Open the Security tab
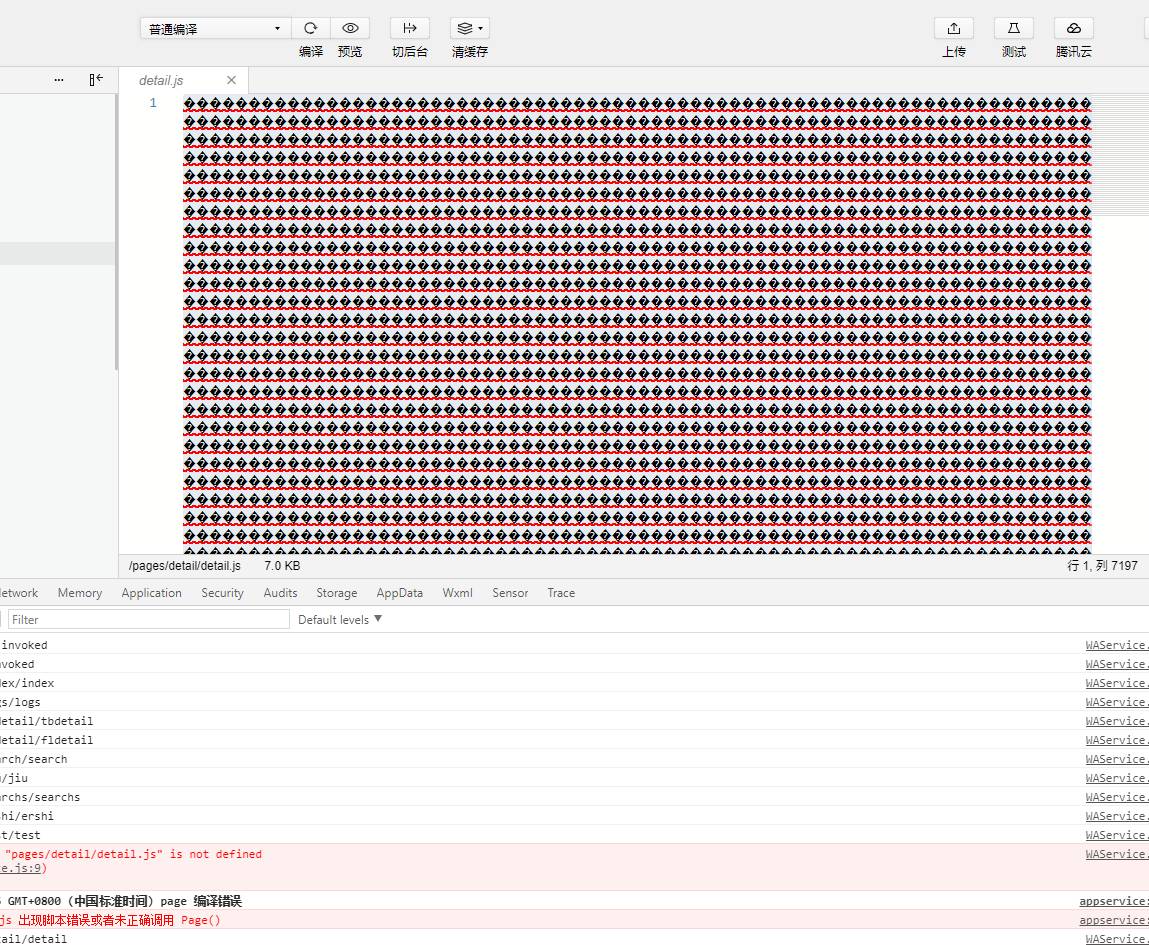 coord(222,593)
